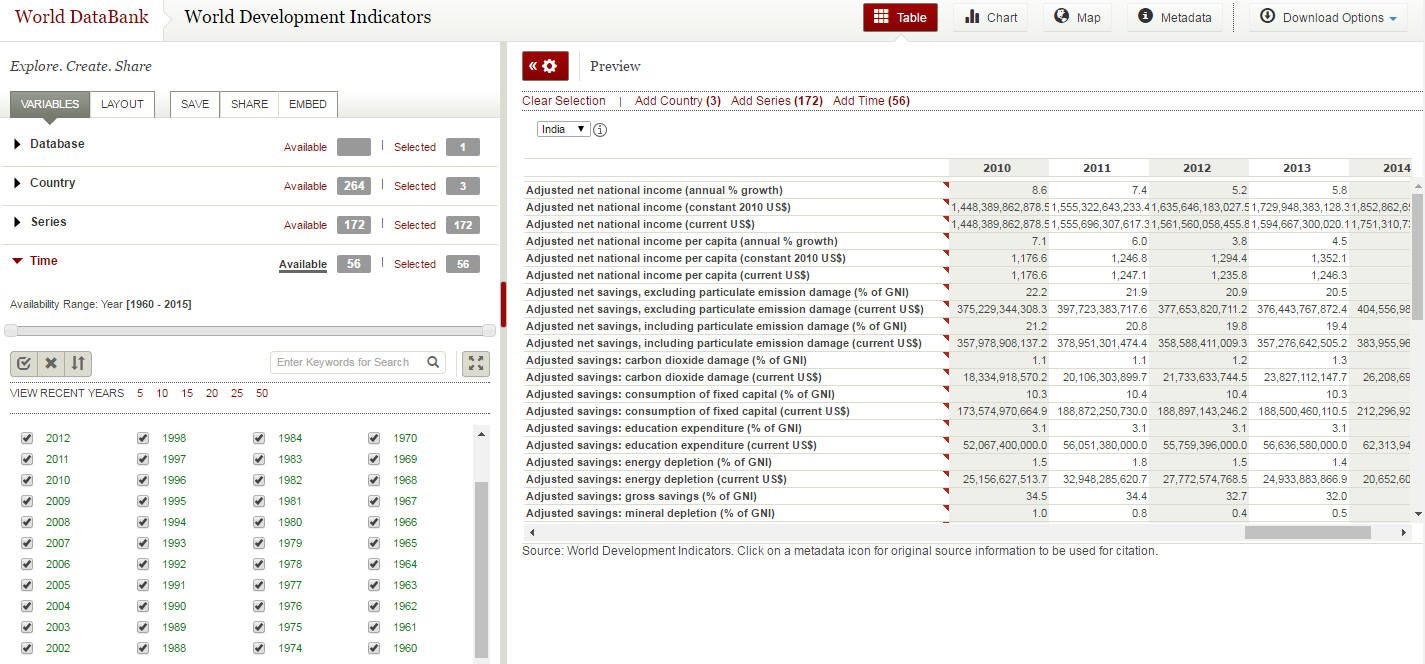Uncheck the 1977 year checkbox
Image resolution: width=1425 pixels, height=664 pixels.
pos(259,585)
